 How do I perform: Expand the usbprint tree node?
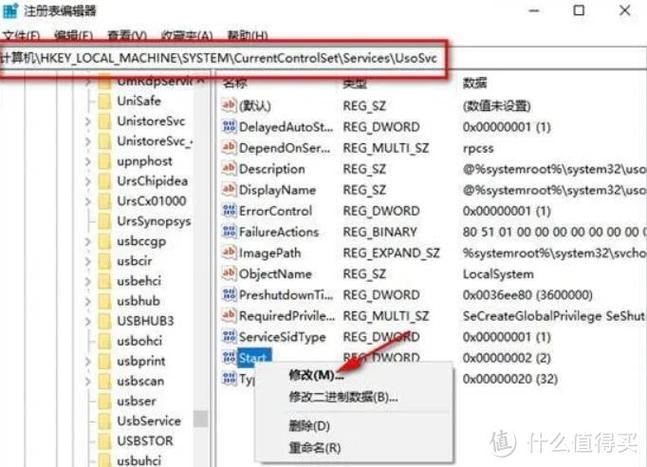click(x=88, y=361)
